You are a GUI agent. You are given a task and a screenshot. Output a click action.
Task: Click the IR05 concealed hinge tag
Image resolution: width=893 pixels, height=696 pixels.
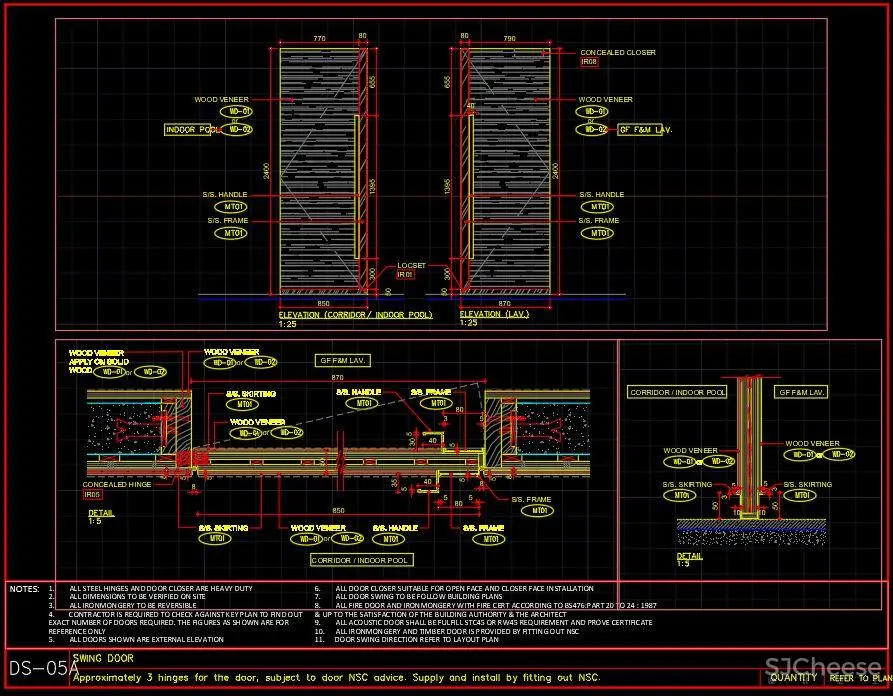coord(93,494)
